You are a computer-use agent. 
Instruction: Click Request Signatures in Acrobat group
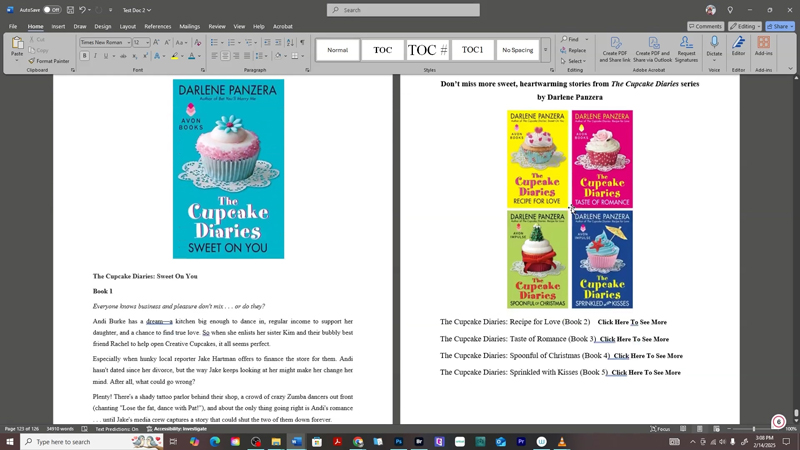coord(686,49)
